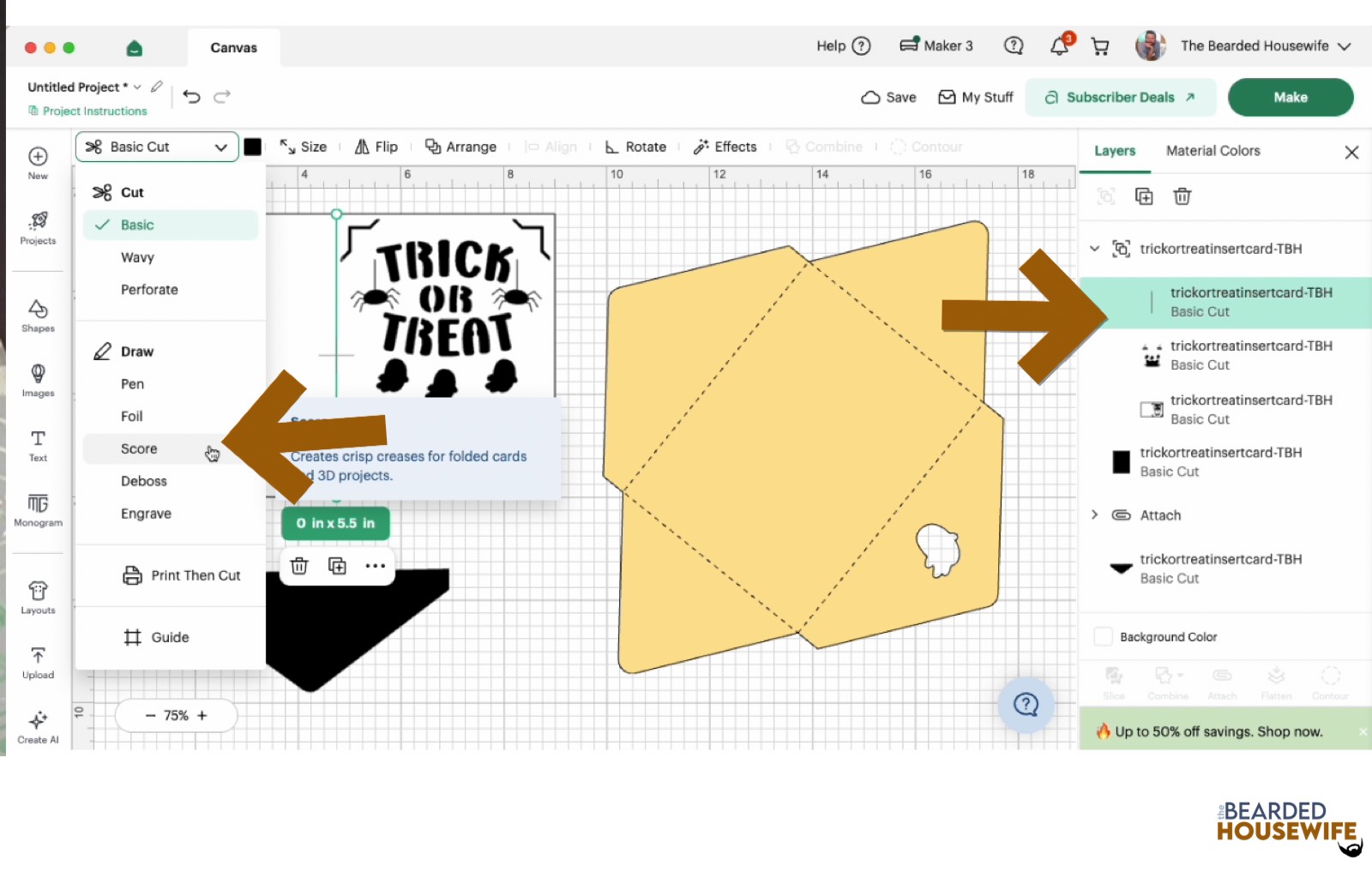Duplicate layer using Layers panel icon

click(1144, 196)
